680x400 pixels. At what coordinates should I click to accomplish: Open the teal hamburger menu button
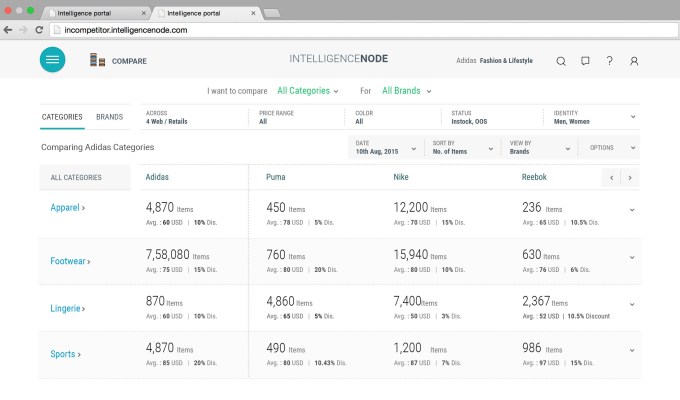click(52, 60)
